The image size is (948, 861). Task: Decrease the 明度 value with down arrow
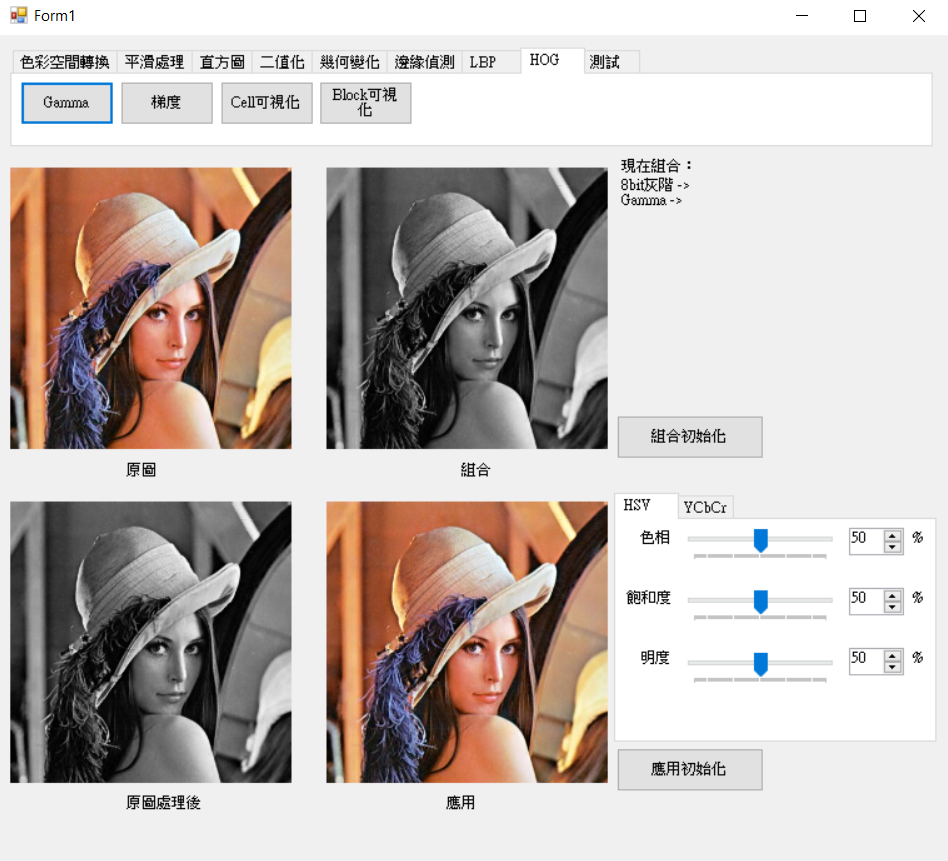click(x=892, y=667)
